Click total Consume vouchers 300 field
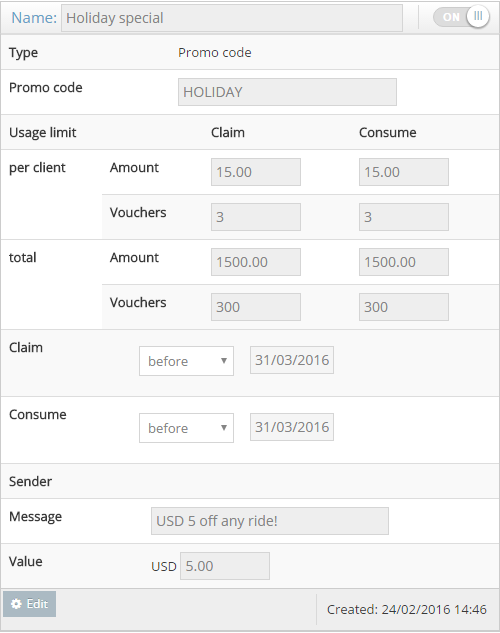The image size is (500, 633). [x=404, y=307]
